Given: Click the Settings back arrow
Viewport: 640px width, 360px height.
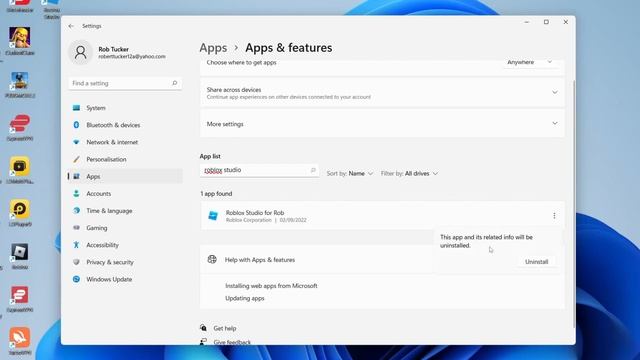Looking at the screenshot, I should [71, 26].
